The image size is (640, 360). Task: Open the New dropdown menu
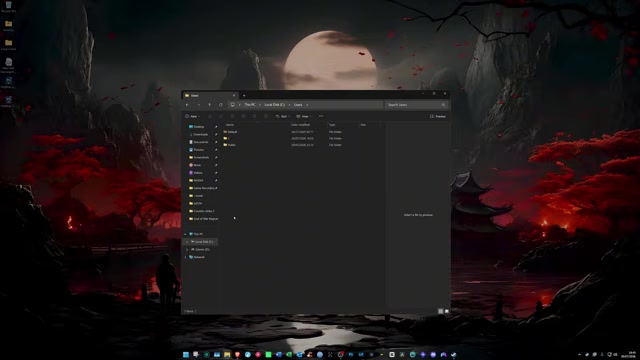[192, 116]
